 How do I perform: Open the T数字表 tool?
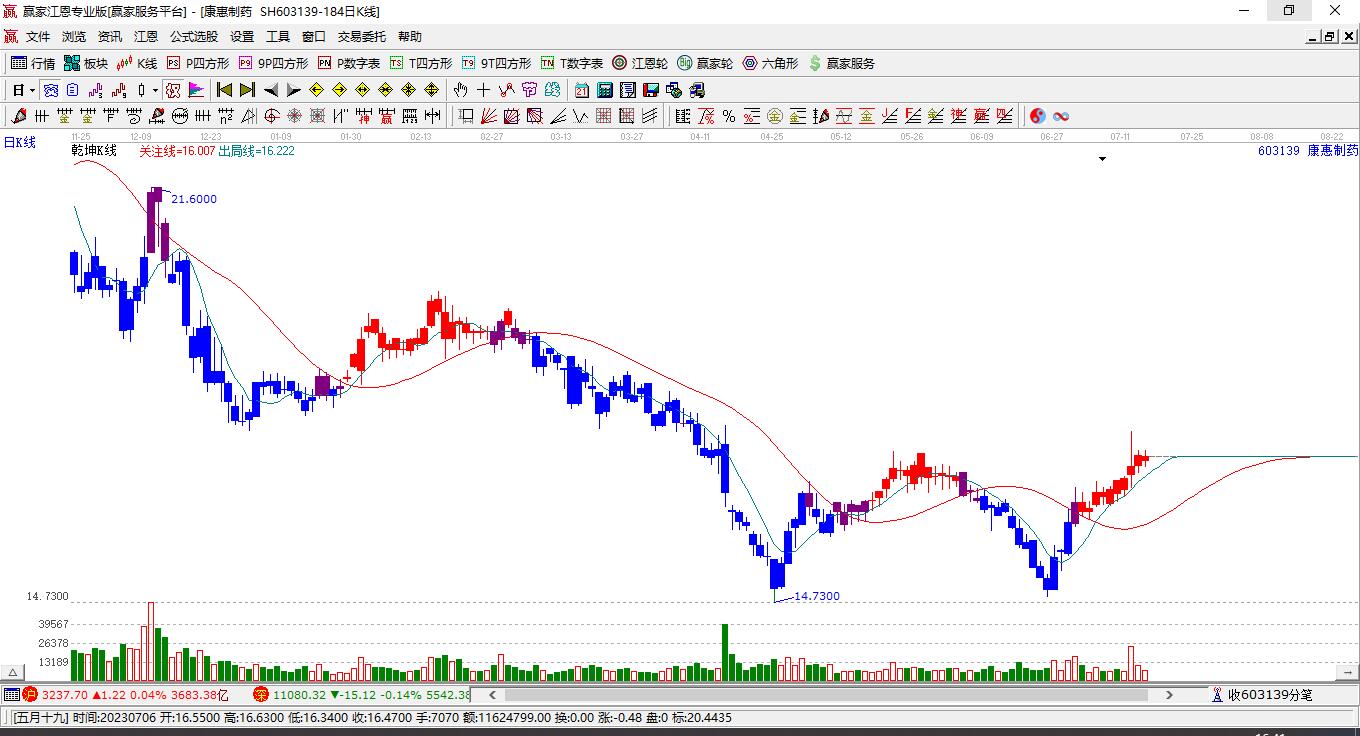pos(572,63)
